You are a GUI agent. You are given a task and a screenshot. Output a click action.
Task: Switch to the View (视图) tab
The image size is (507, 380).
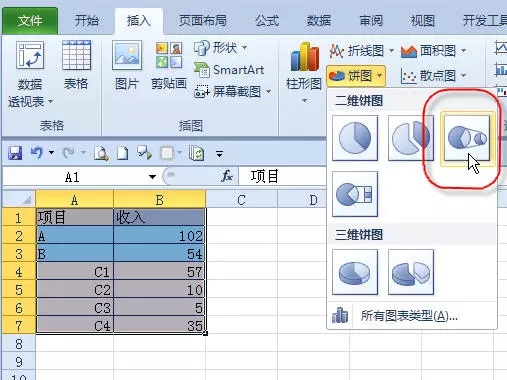[423, 21]
